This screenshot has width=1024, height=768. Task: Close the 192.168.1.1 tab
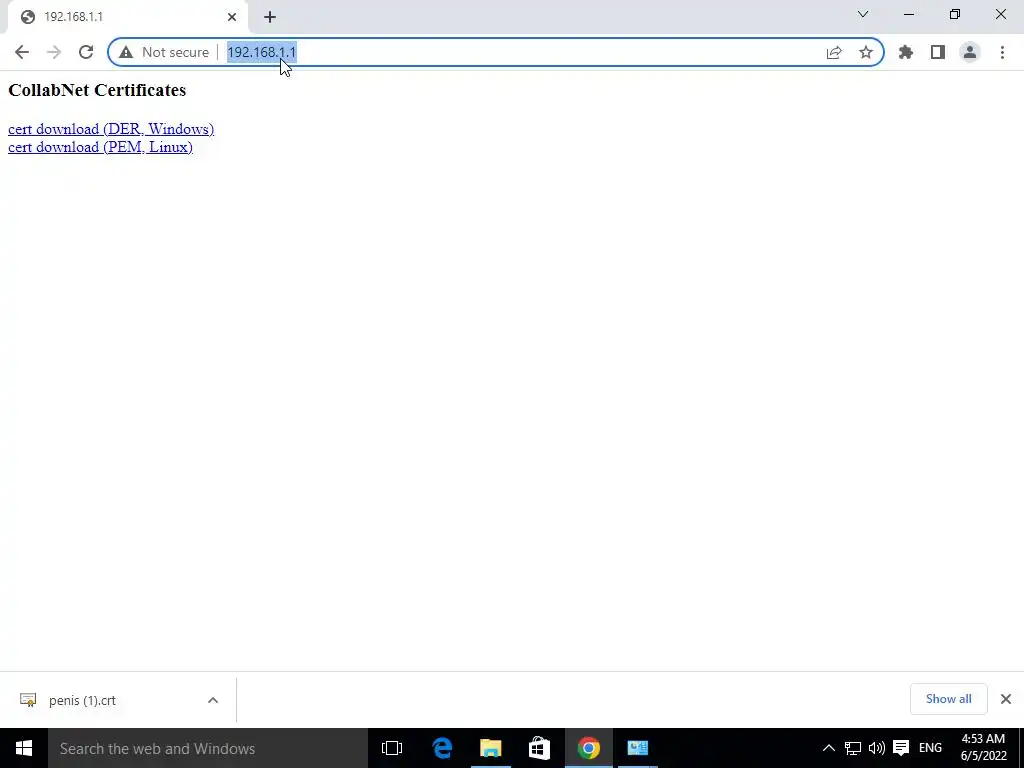pyautogui.click(x=232, y=17)
